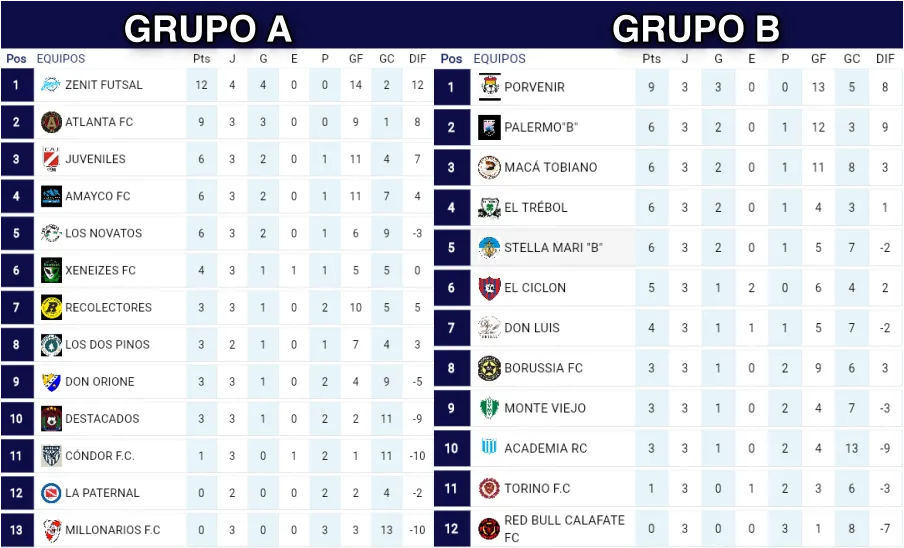Click the Recolectores yellow logo

coord(51,307)
